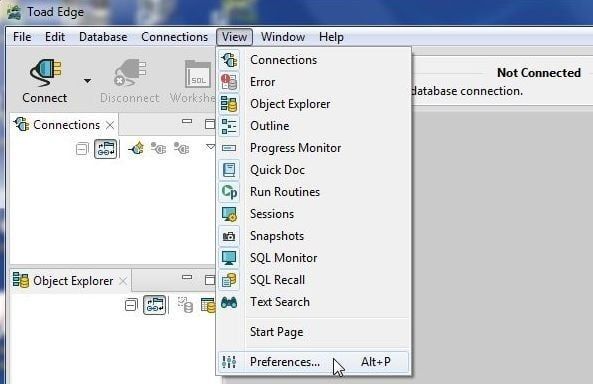Click the Connect plug icon in toolbar
This screenshot has height=384, width=593.
45,73
